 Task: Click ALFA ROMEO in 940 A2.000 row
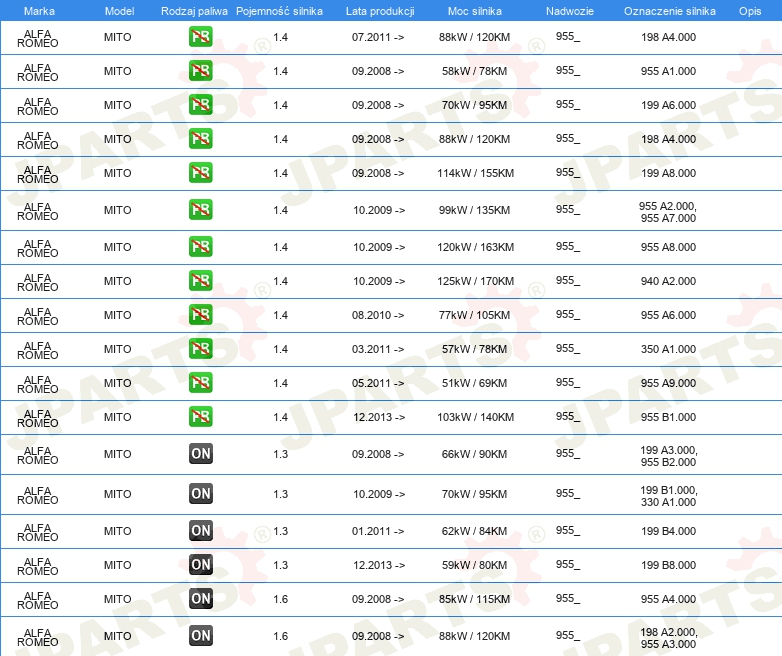click(x=37, y=282)
